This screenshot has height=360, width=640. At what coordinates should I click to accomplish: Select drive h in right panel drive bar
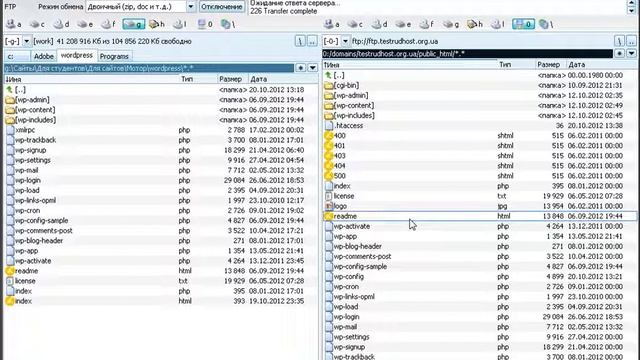coord(475,24)
